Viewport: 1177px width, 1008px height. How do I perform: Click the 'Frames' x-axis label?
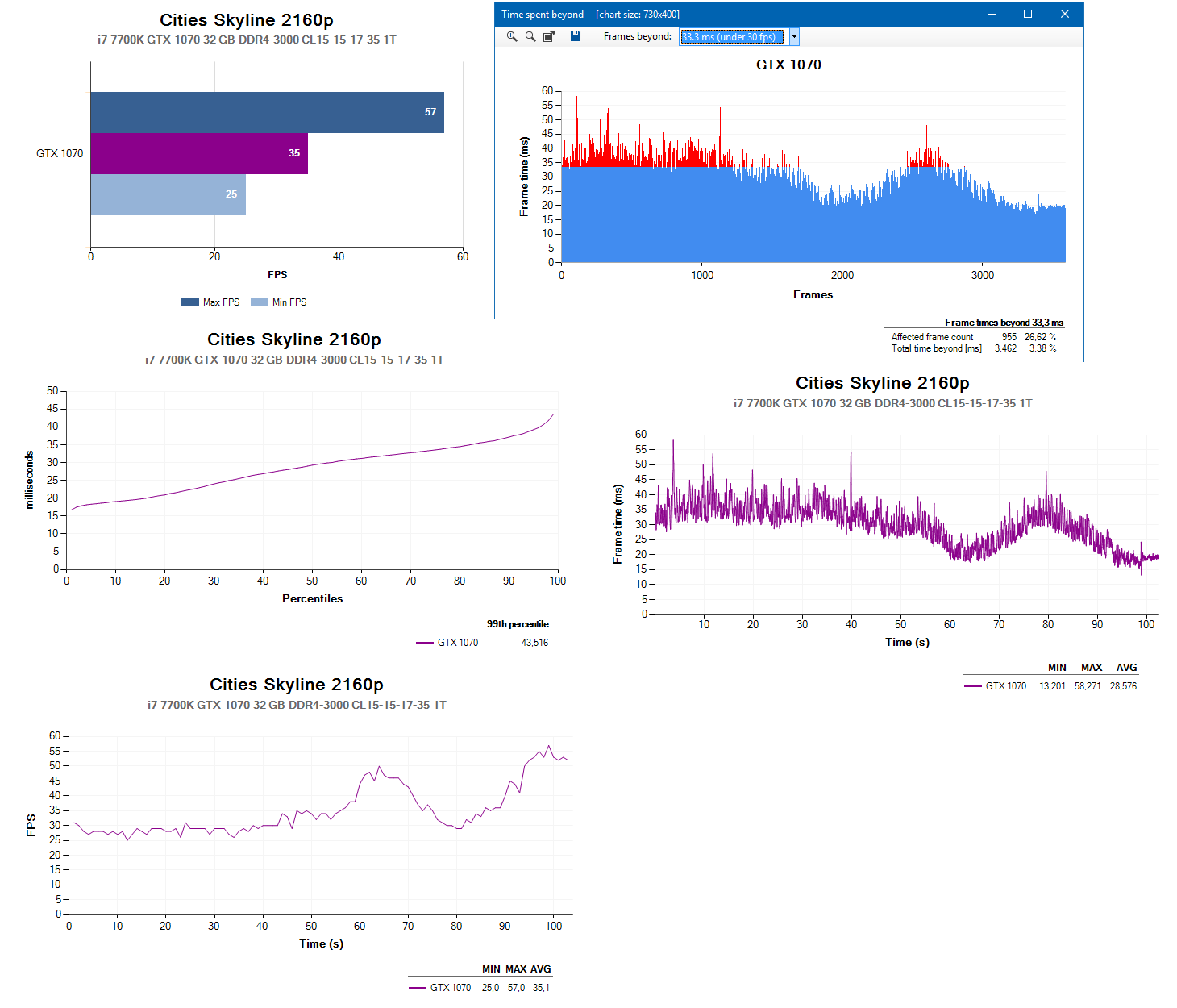click(813, 294)
